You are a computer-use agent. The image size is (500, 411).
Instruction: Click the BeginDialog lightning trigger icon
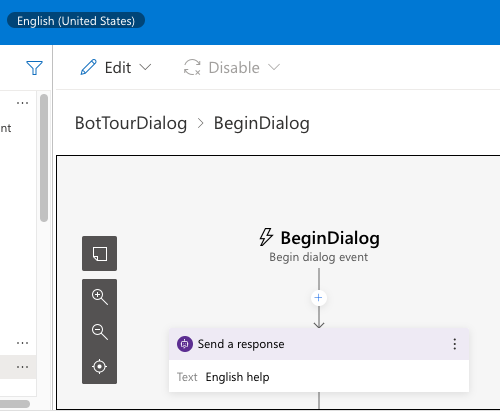click(x=266, y=237)
